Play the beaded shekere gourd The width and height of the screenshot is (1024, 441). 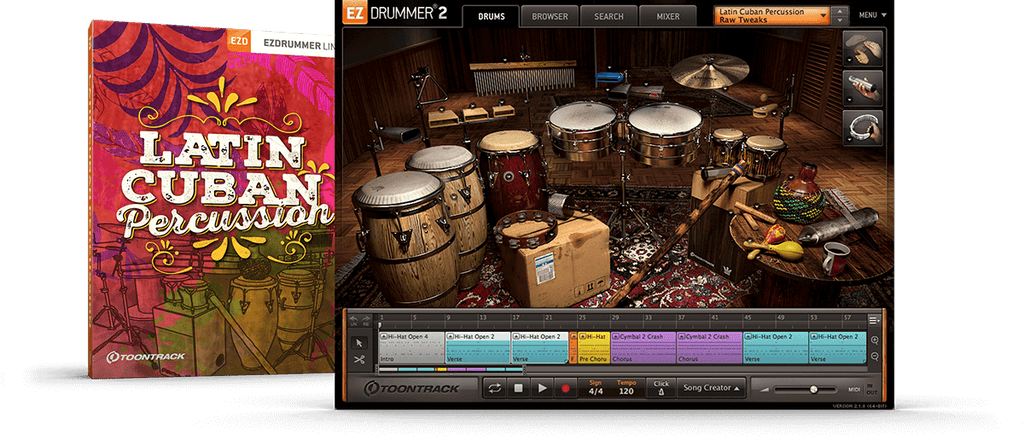coord(799,196)
